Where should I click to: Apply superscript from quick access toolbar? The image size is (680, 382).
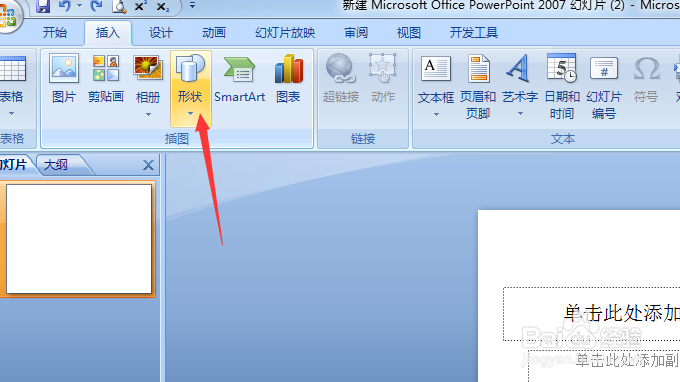point(140,6)
